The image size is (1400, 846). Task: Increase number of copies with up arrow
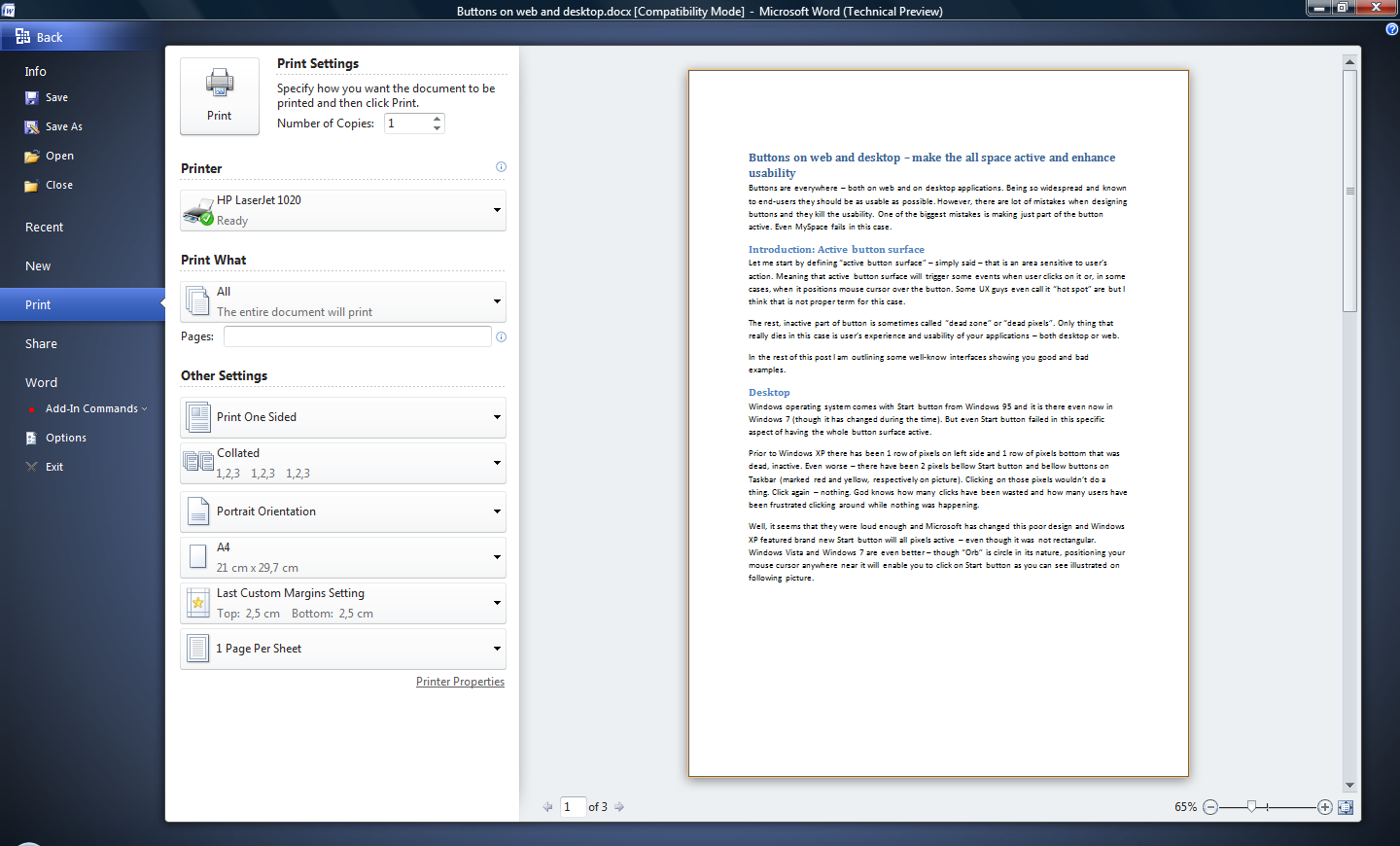[437, 119]
